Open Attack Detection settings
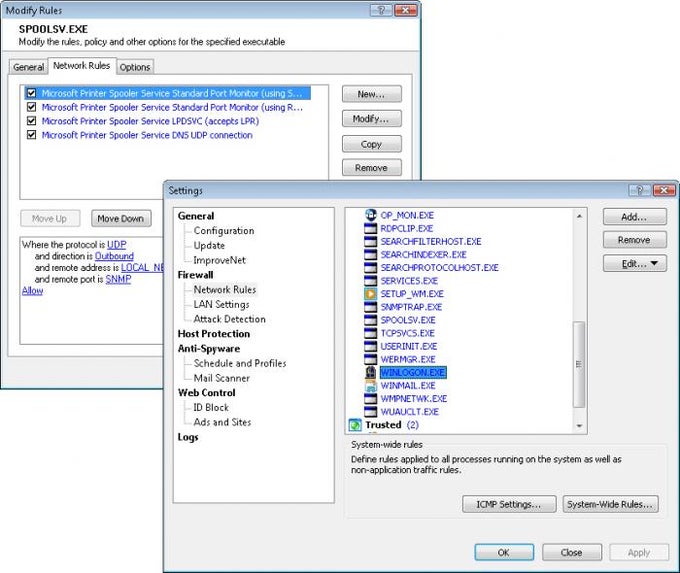Image resolution: width=680 pixels, height=573 pixels. tap(229, 319)
